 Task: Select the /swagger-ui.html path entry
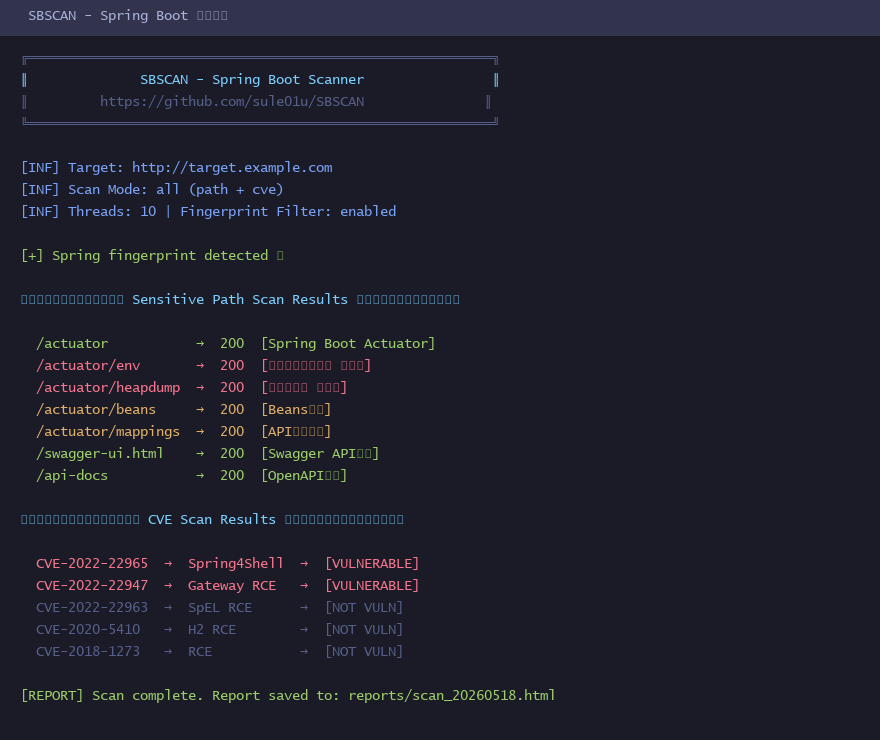100,453
